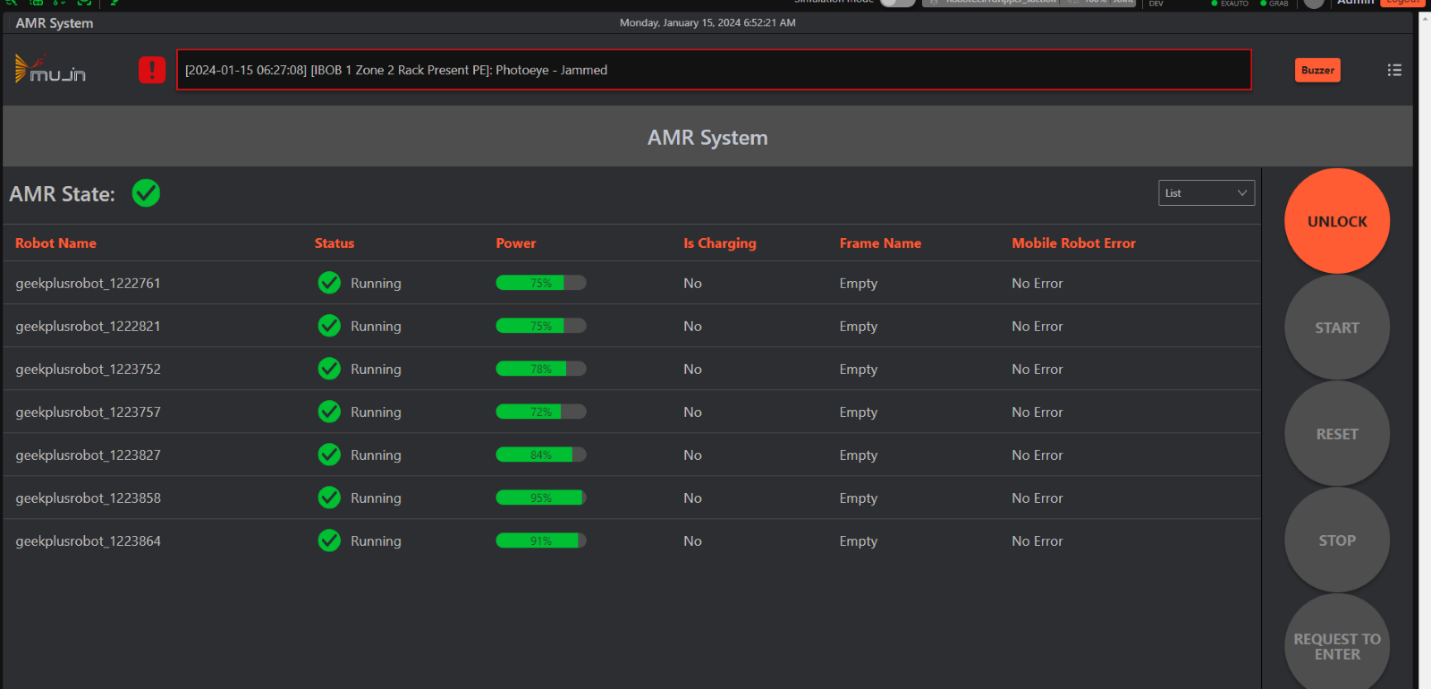1431x689 pixels.
Task: Click the 78% power bar
Action: 541,369
